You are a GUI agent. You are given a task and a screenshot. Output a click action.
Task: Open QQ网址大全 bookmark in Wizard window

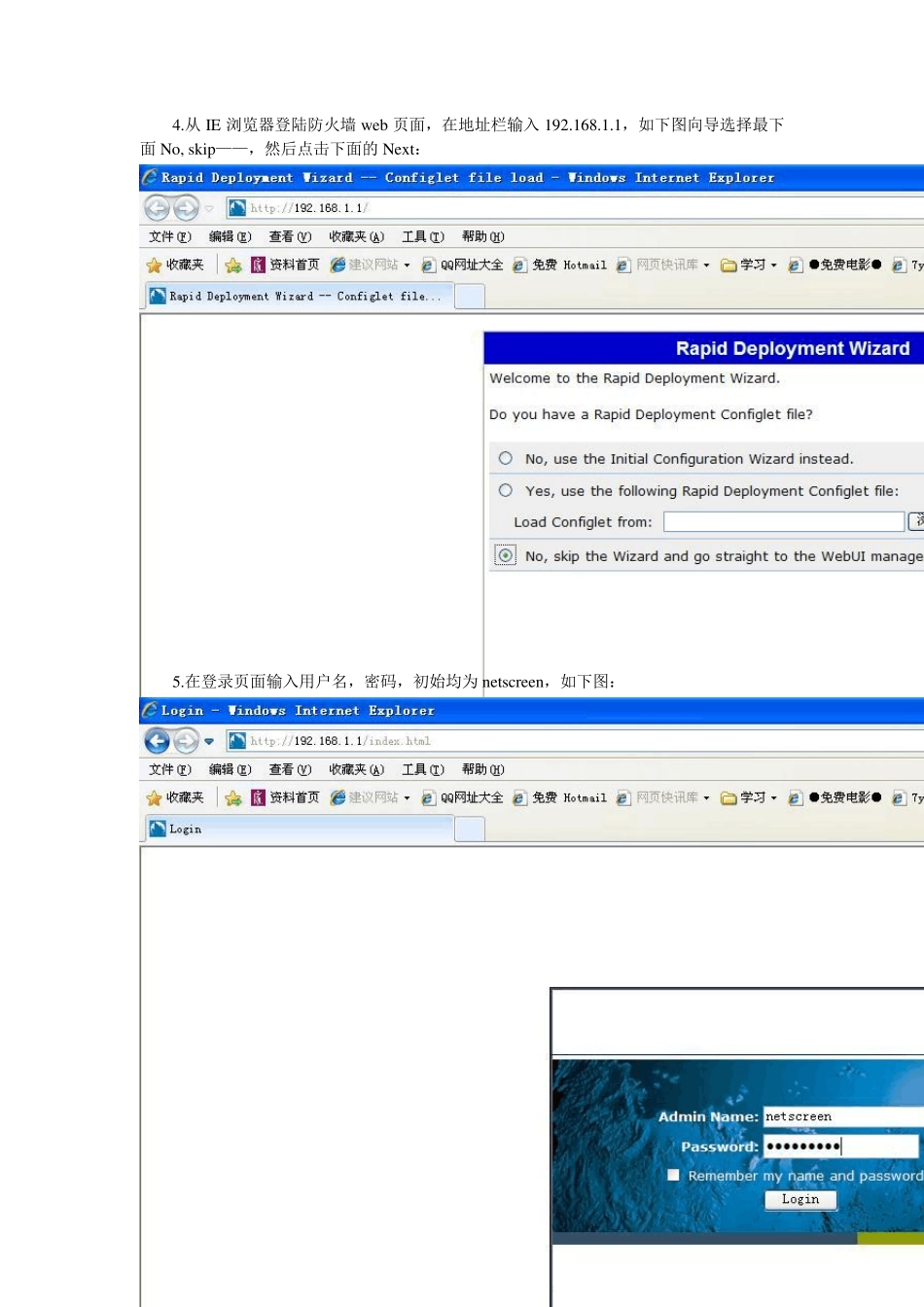[x=462, y=265]
